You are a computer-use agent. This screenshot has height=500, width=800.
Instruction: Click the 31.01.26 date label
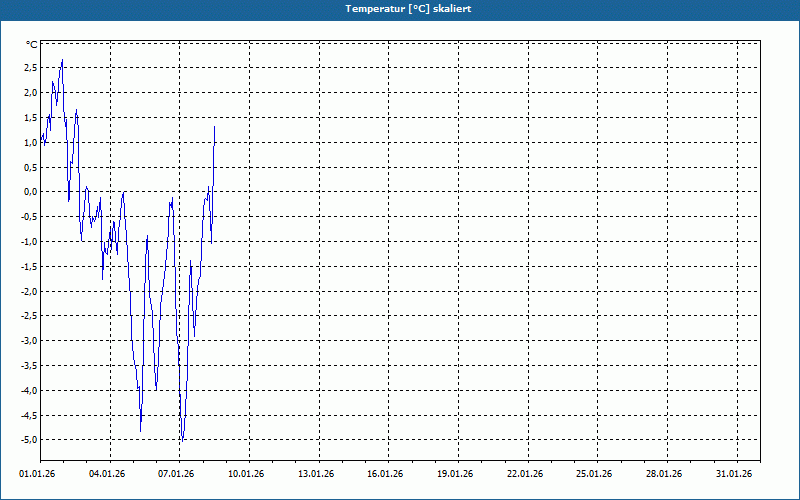click(x=734, y=474)
